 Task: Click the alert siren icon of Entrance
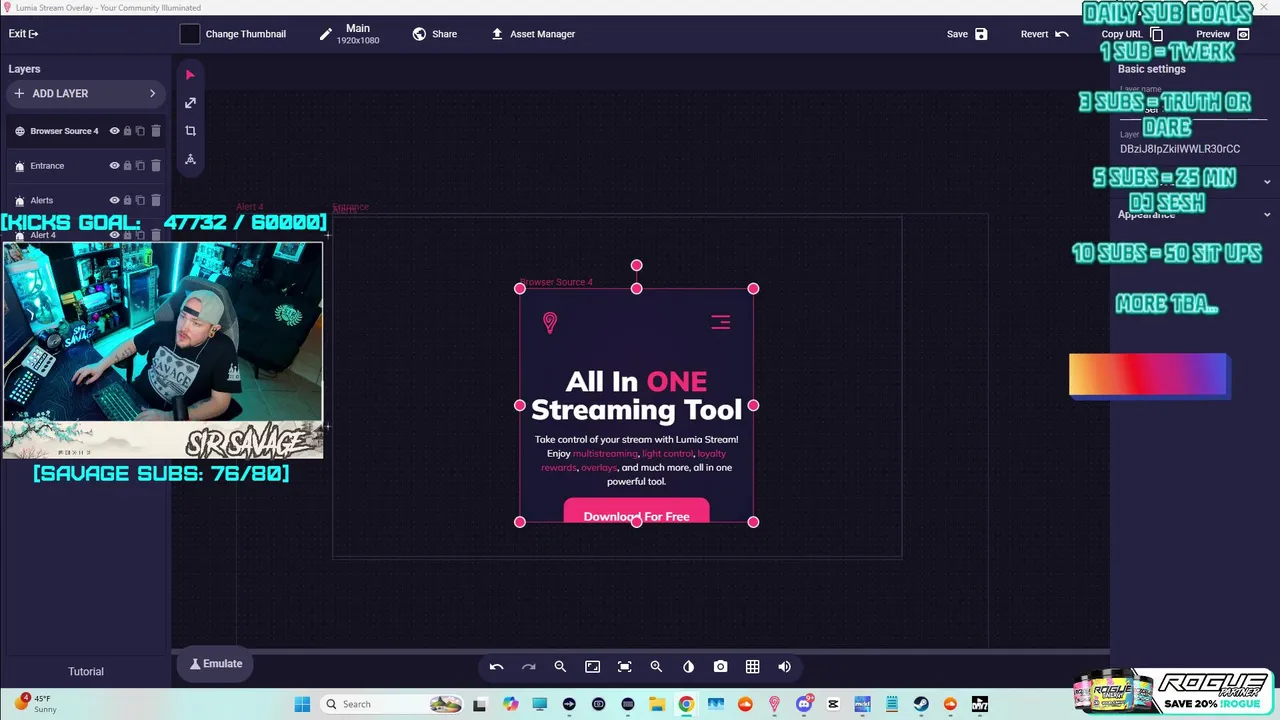pyautogui.click(x=19, y=166)
